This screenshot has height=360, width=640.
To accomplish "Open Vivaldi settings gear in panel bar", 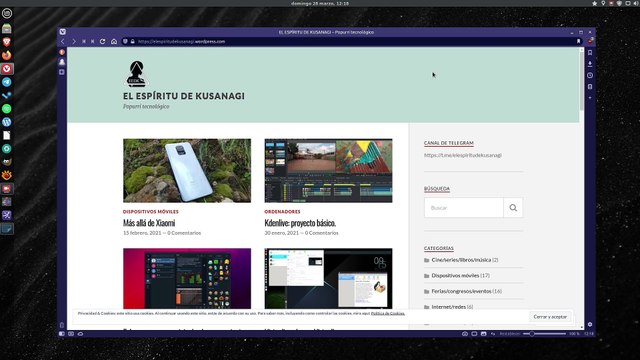I will point(590,324).
